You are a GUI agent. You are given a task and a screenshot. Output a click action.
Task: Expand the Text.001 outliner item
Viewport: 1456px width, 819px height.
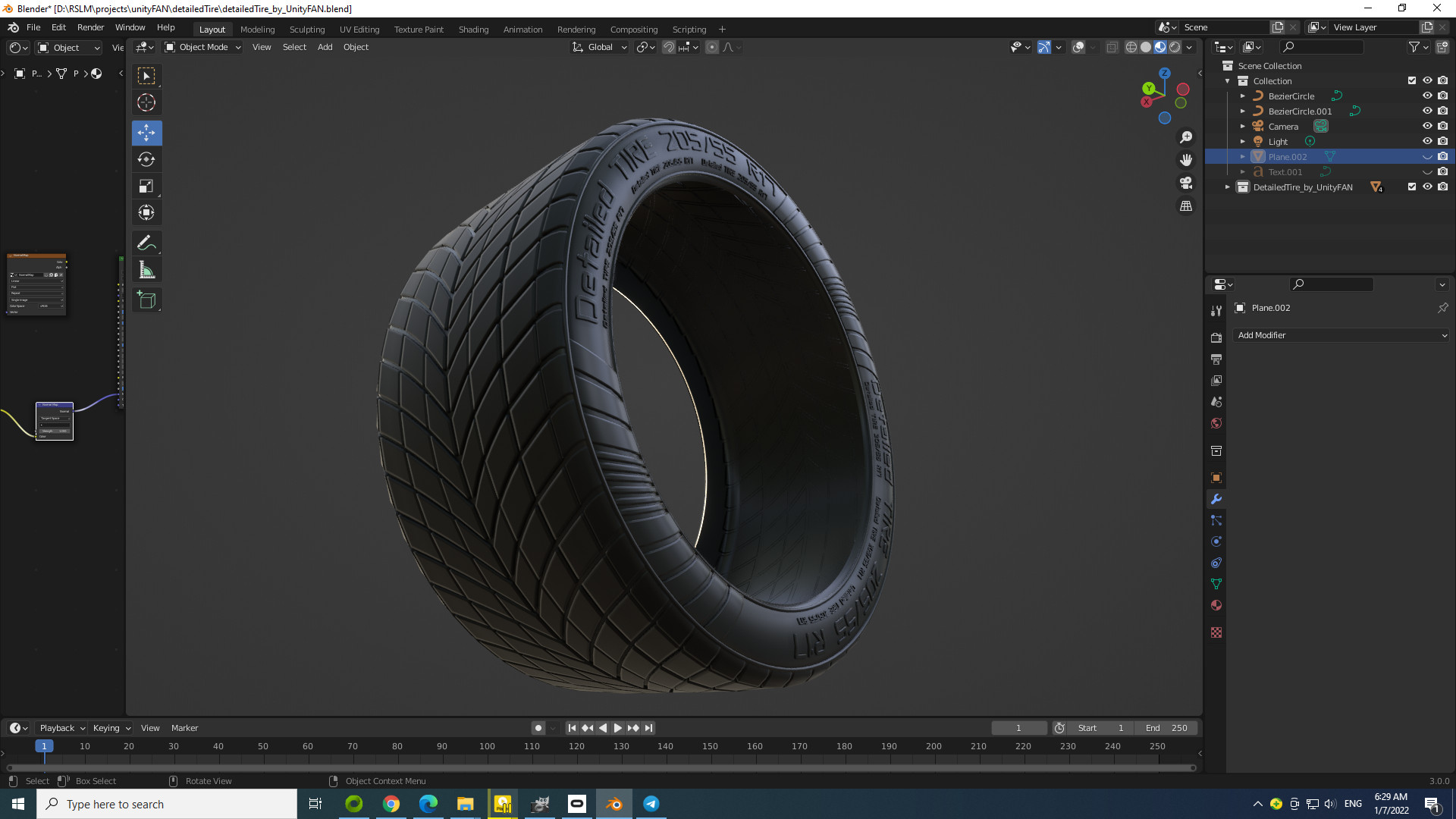tap(1243, 172)
